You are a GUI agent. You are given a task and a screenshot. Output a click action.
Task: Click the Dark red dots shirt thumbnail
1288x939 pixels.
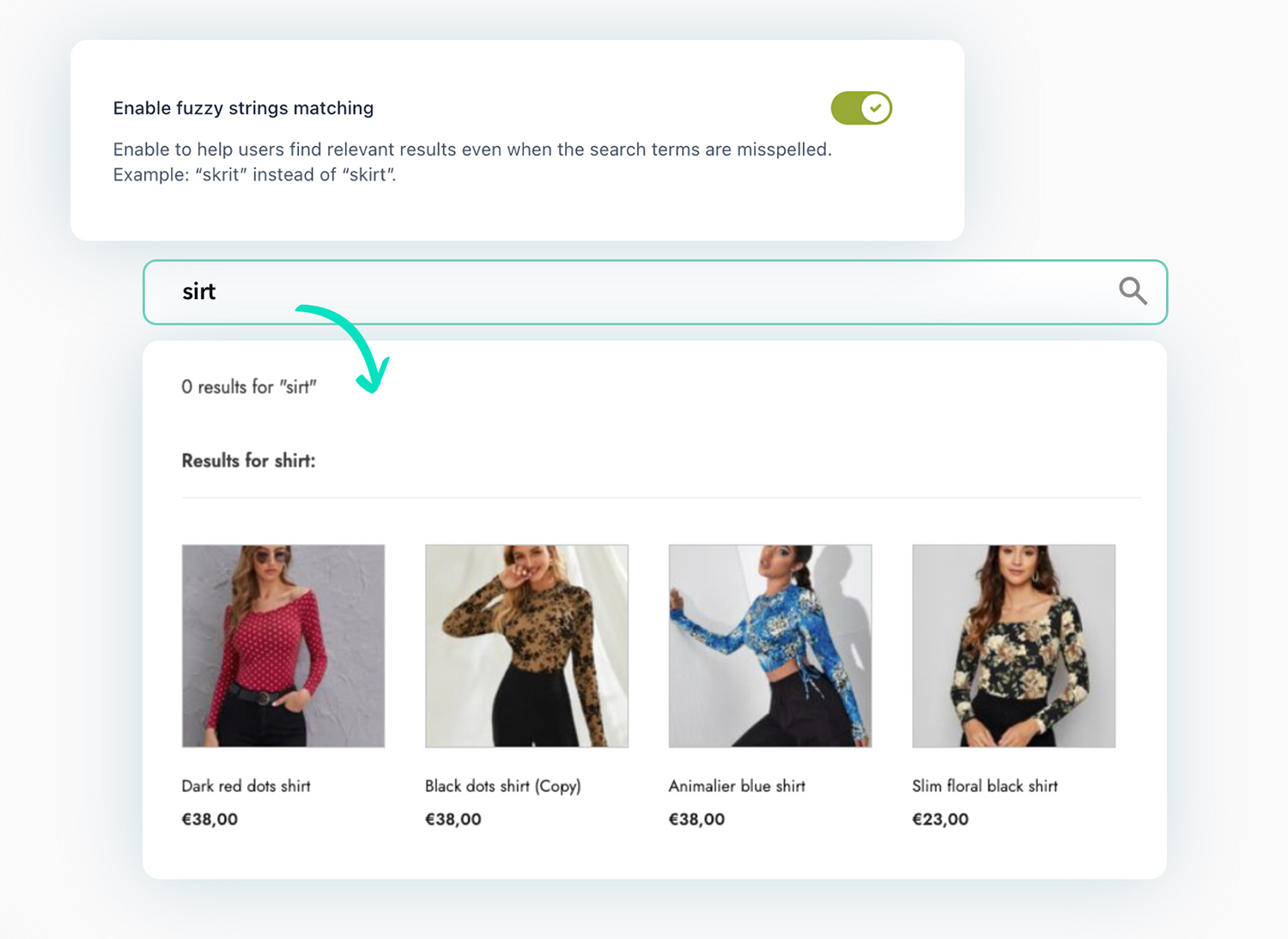283,645
